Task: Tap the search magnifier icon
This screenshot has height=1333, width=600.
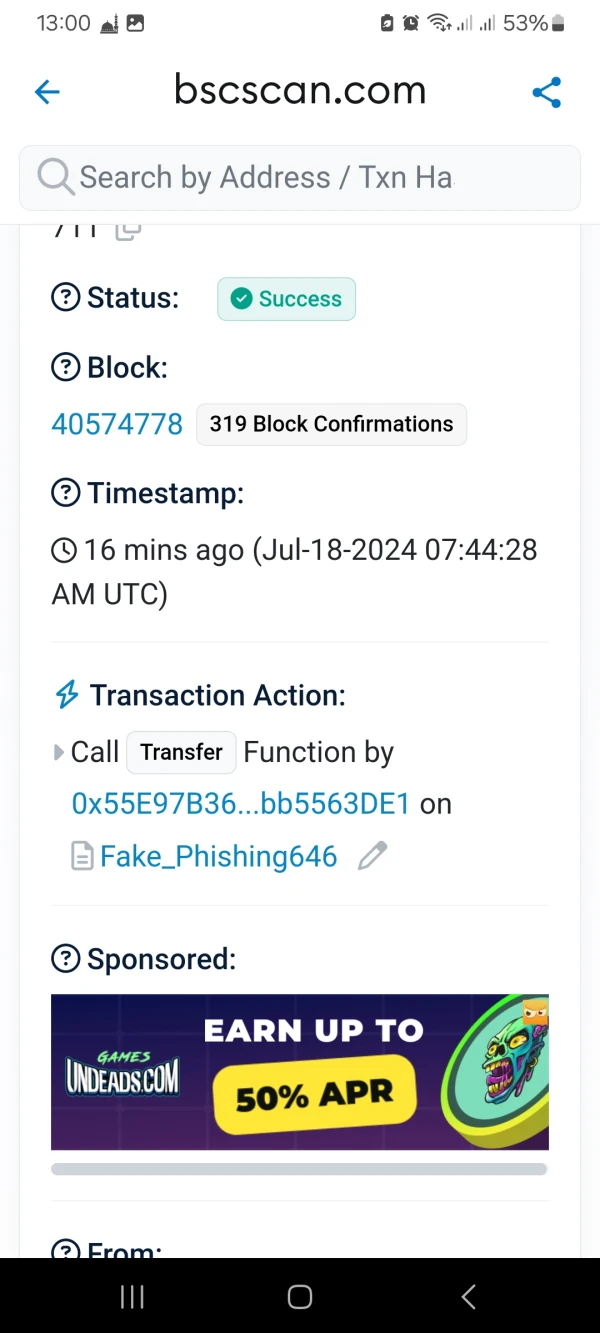Action: point(56,178)
